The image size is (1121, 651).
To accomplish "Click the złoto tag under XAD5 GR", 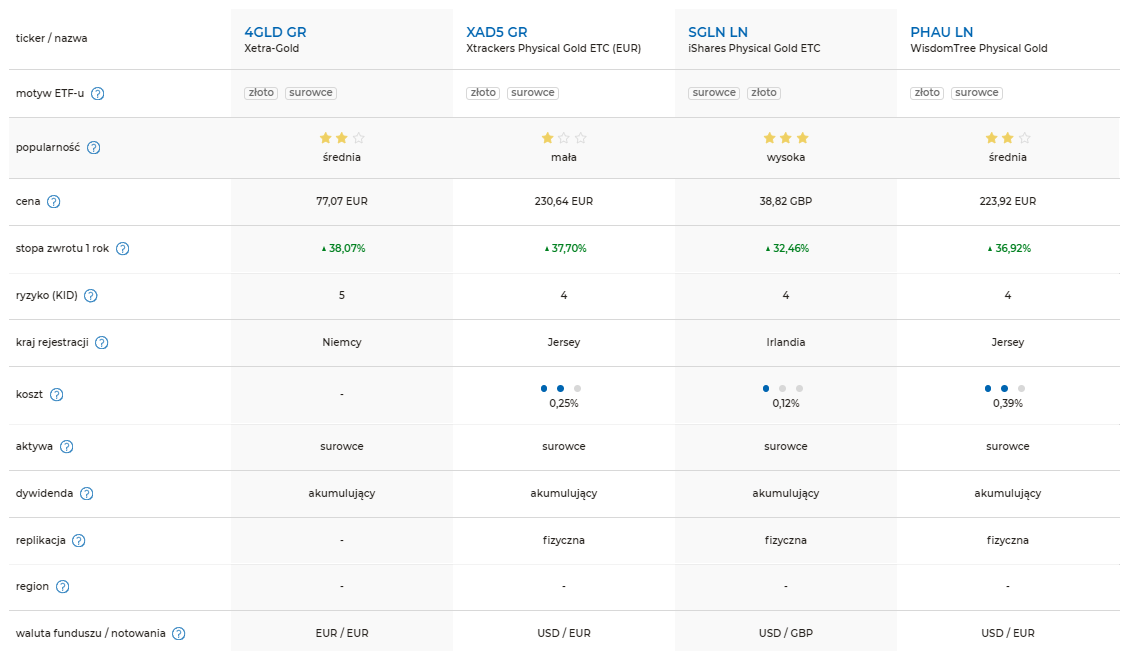I will click(483, 93).
